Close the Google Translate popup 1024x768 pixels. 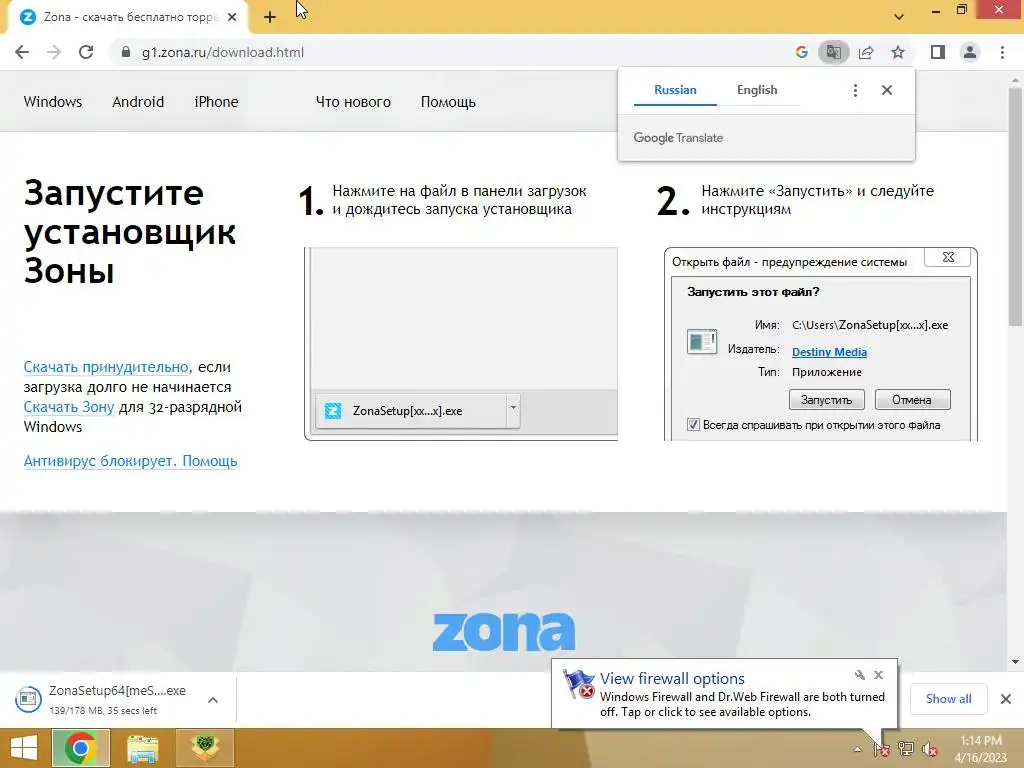coord(886,90)
